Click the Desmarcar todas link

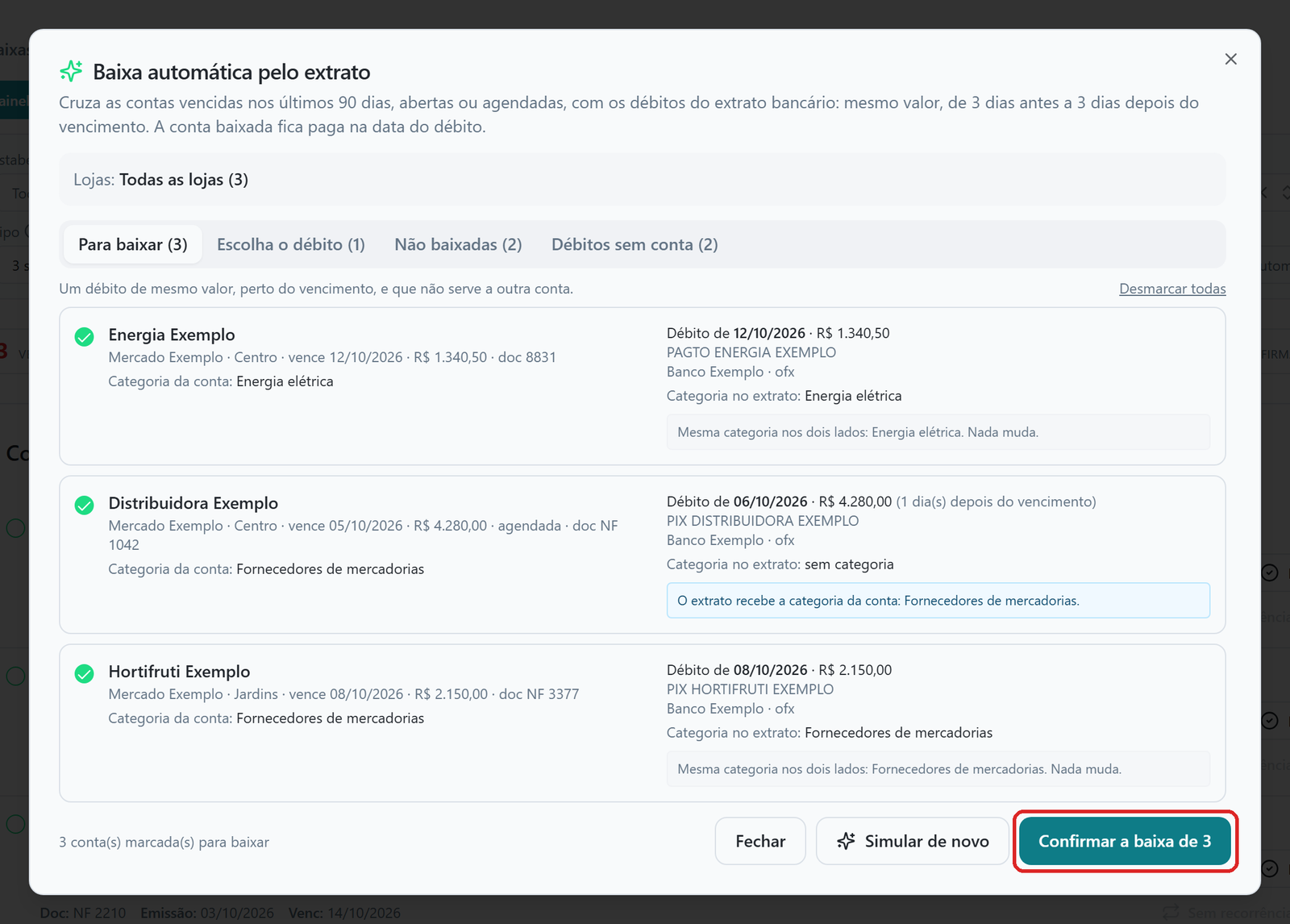[1172, 289]
